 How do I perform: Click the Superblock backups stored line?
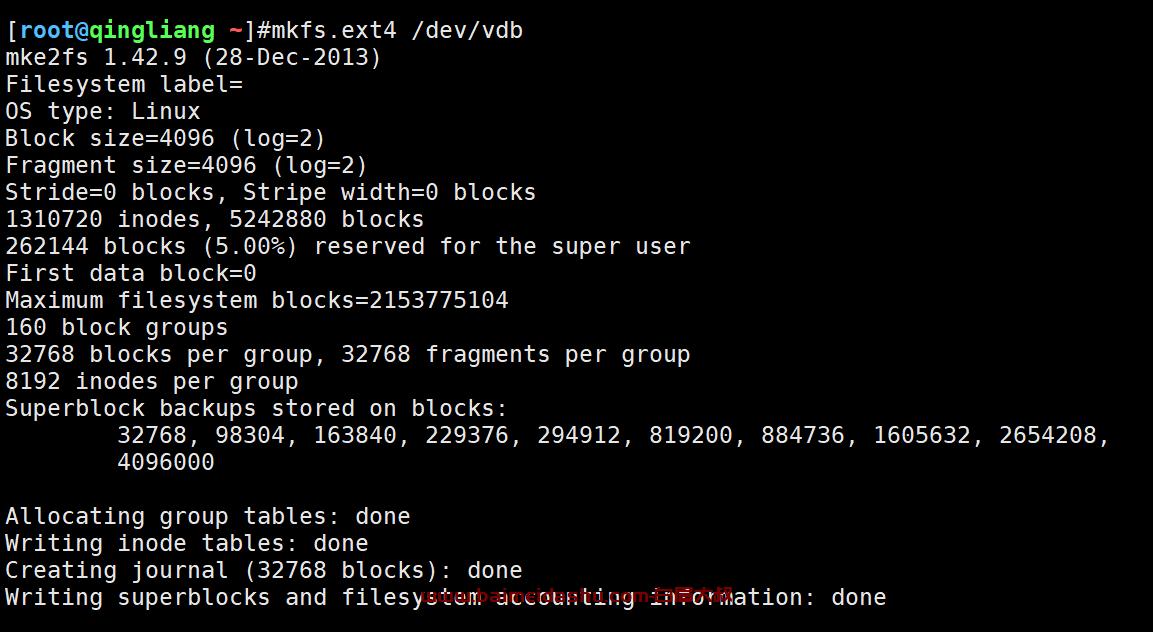pyautogui.click(x=257, y=408)
